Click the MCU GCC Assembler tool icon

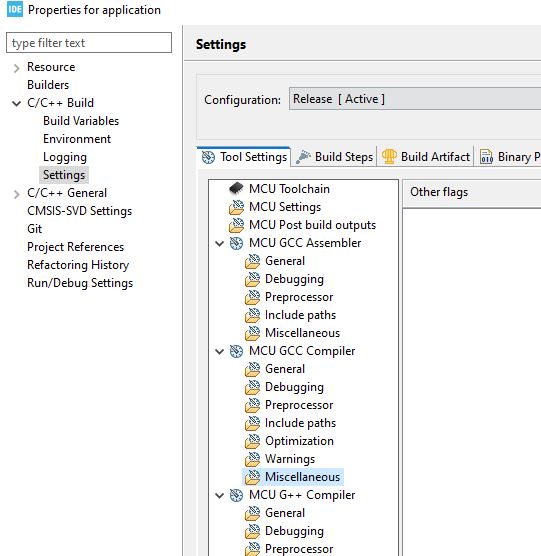[x=236, y=243]
